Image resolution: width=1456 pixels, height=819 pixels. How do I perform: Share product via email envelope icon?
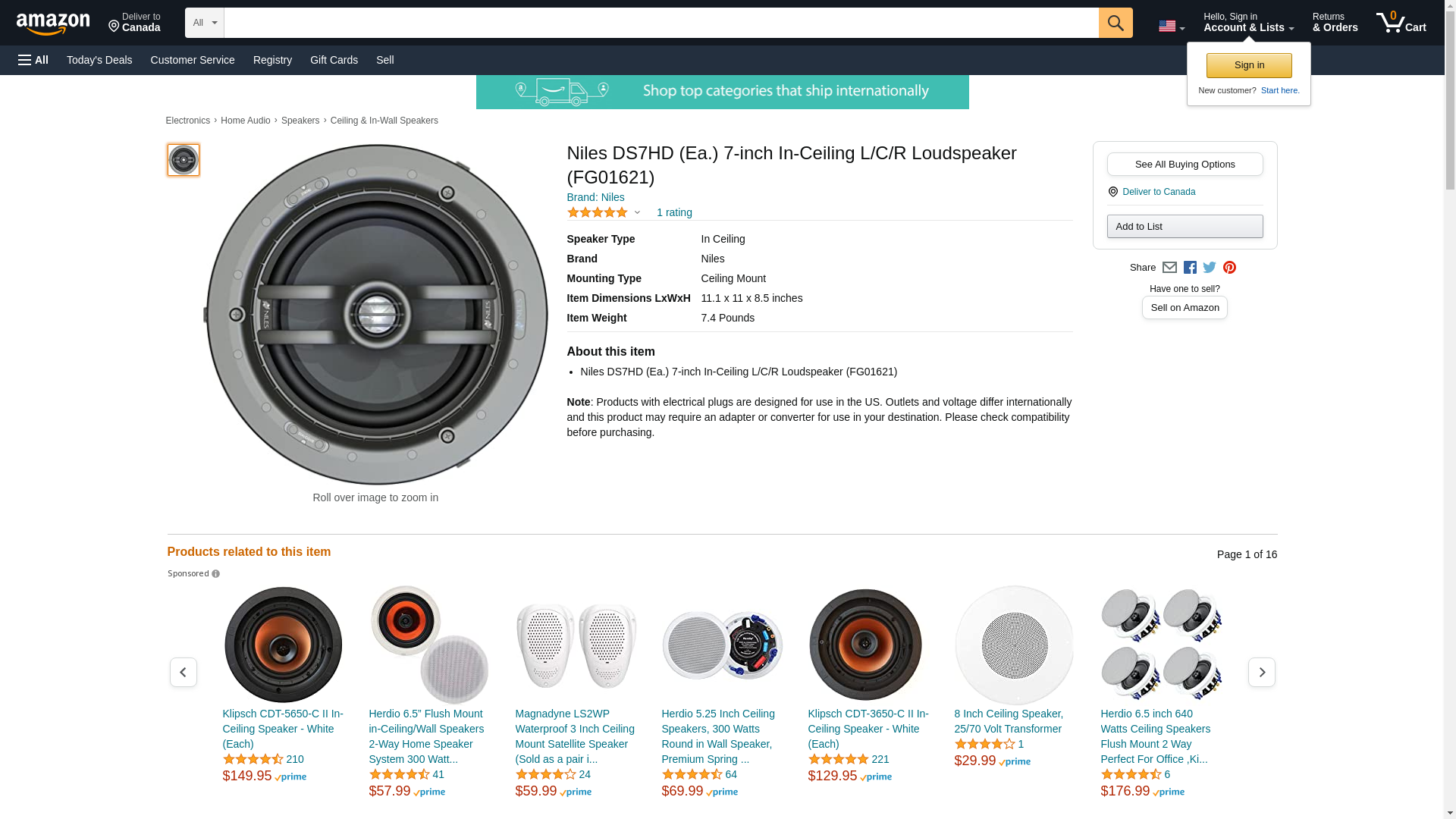tap(1169, 267)
